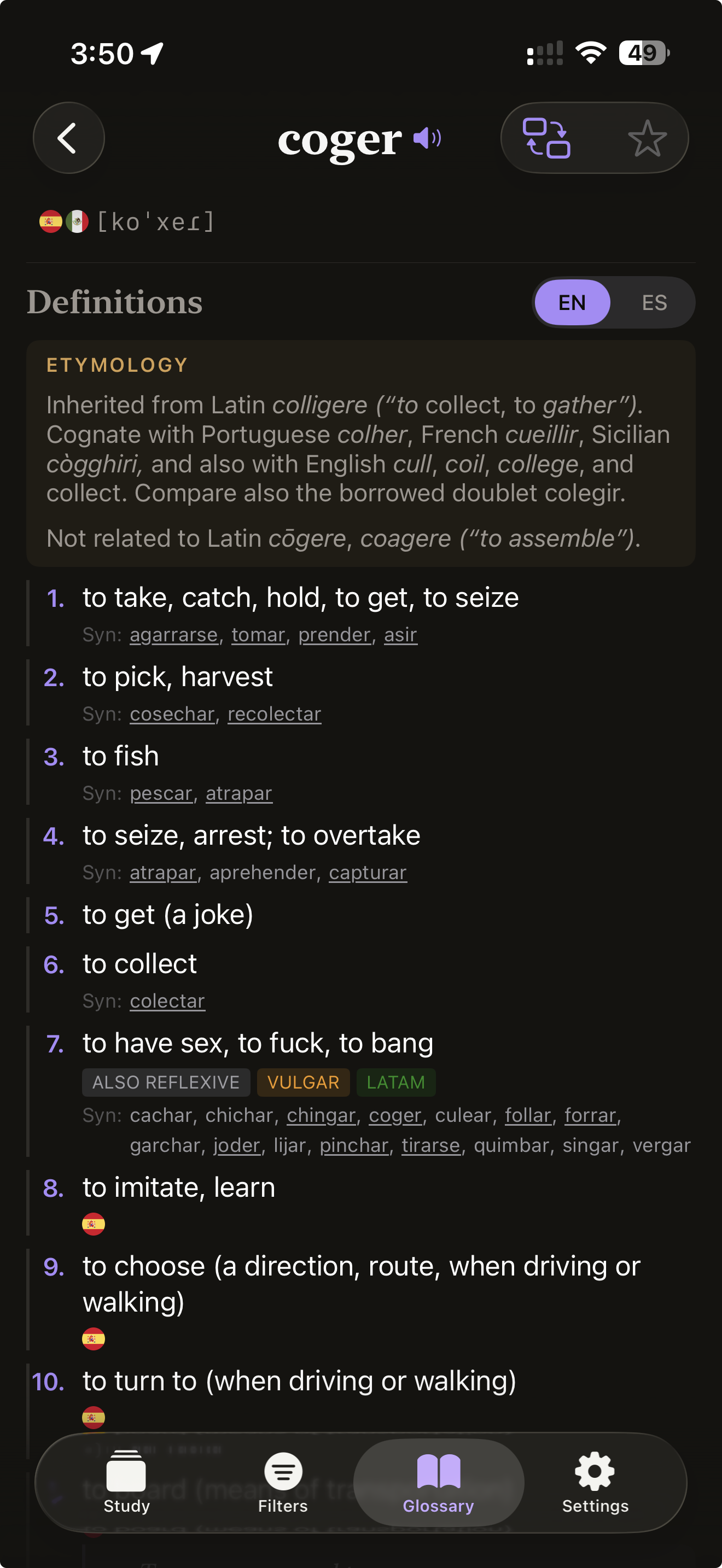The image size is (722, 1568).
Task: Follow the pescar synonym link
Action: 161,793
